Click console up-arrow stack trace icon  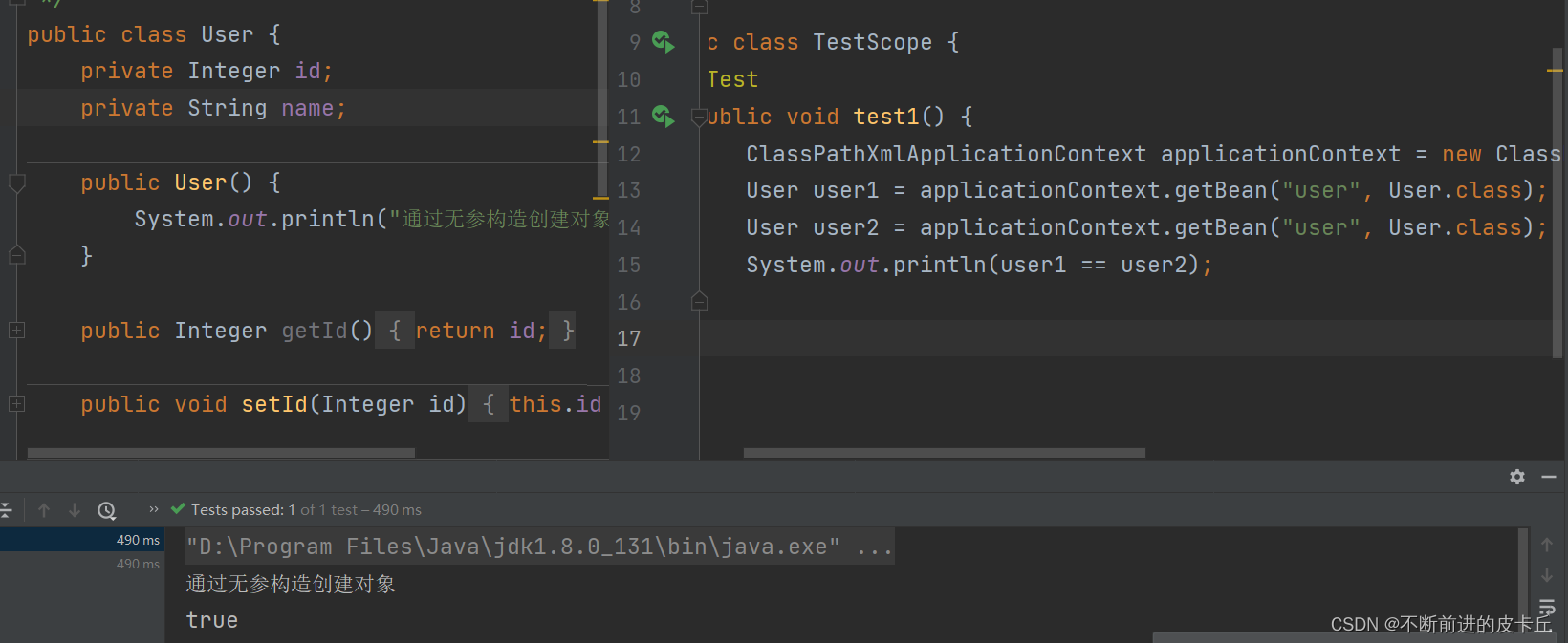(1547, 545)
